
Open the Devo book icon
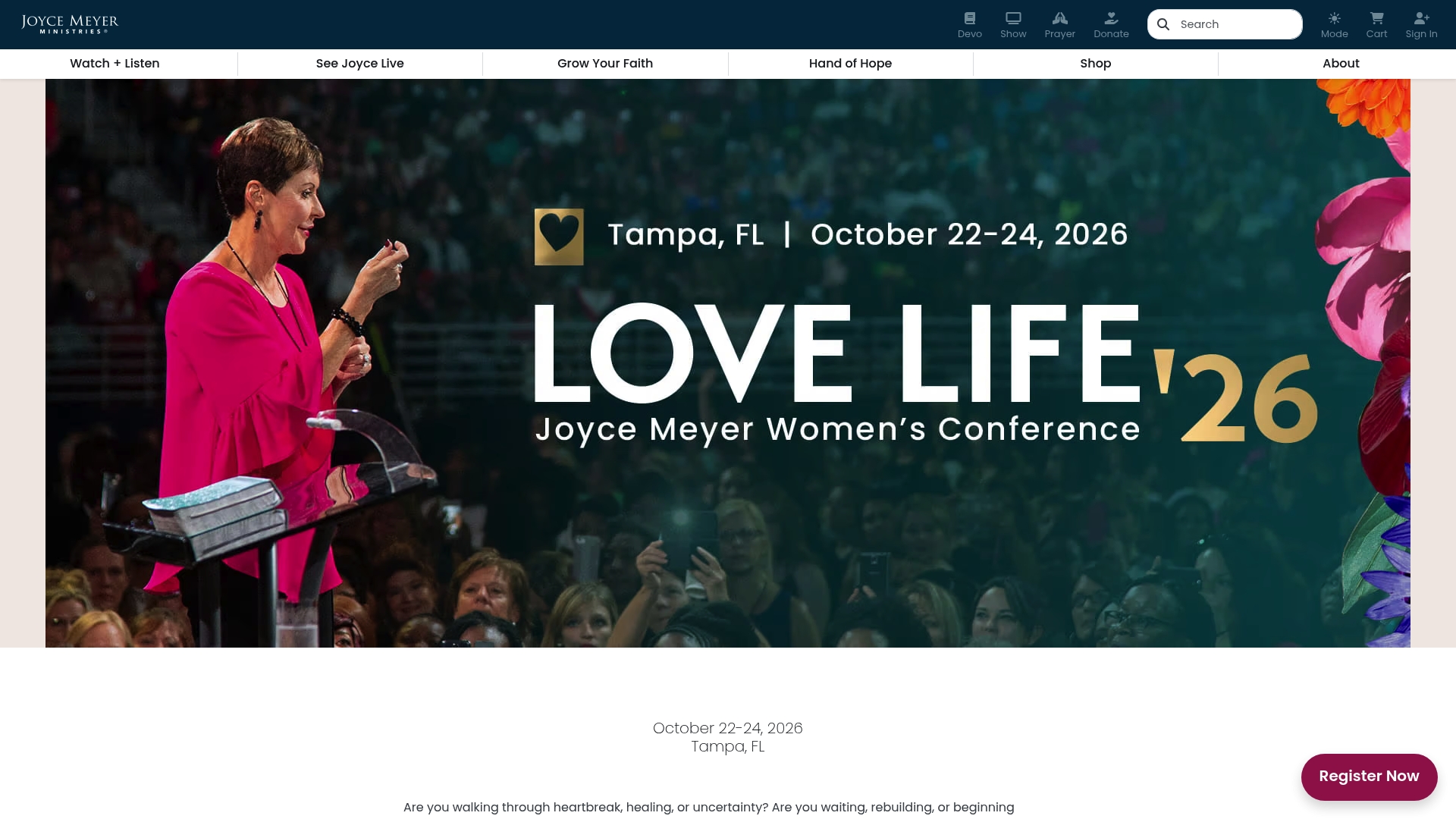pos(970,18)
